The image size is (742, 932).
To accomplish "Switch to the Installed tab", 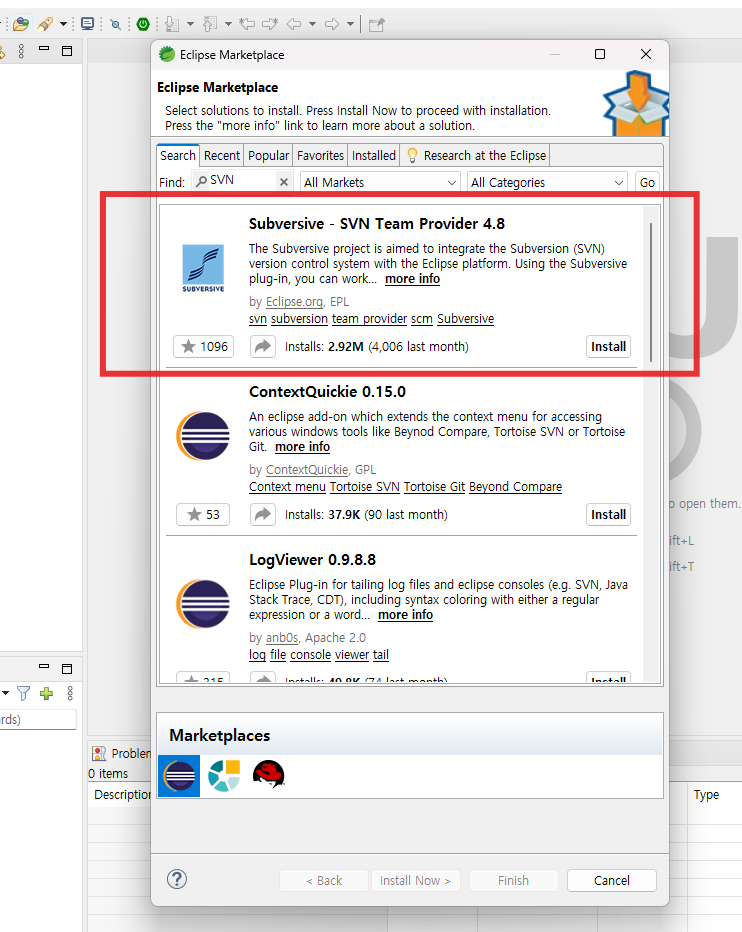I will point(373,156).
